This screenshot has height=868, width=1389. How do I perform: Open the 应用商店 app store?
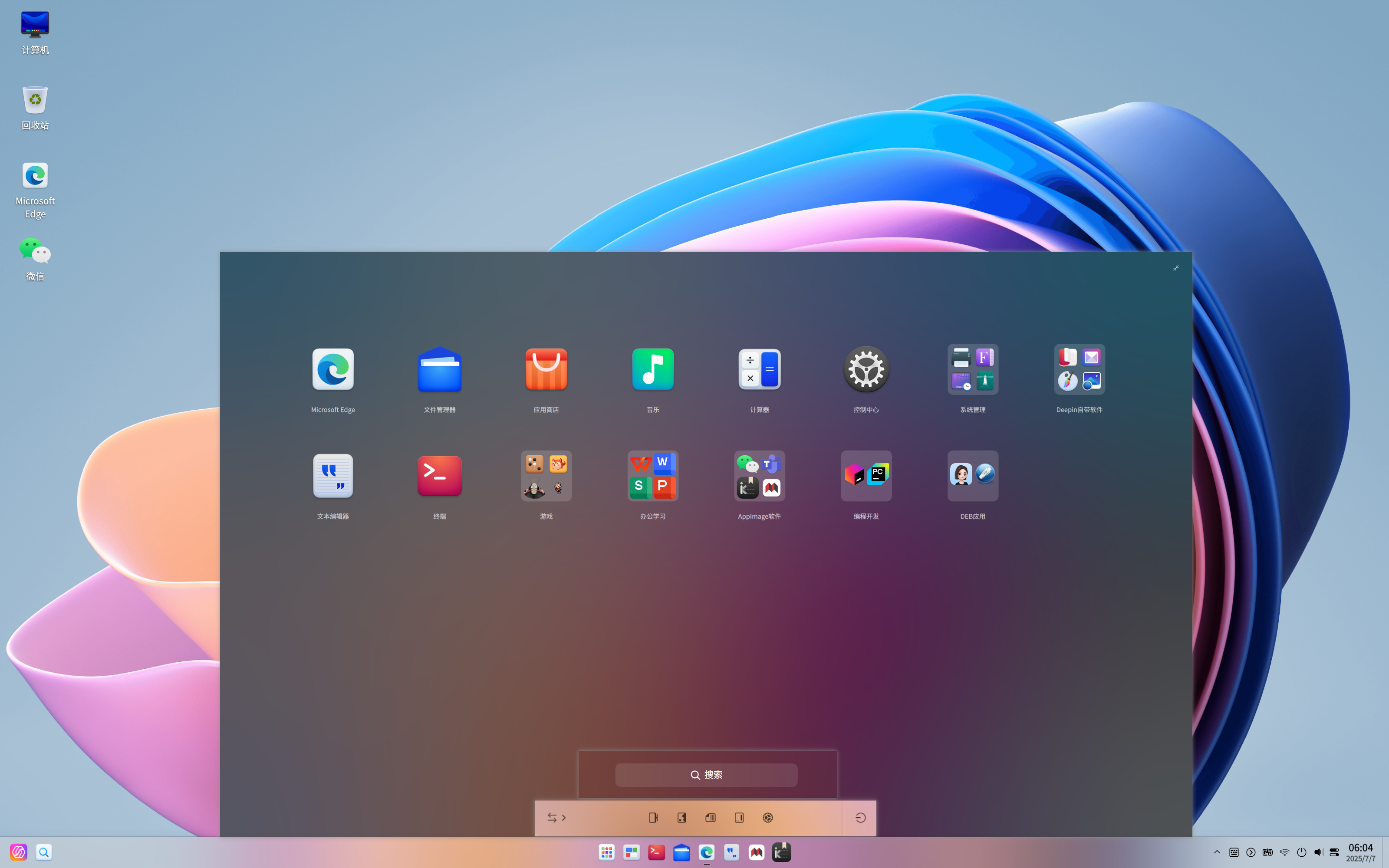click(546, 369)
